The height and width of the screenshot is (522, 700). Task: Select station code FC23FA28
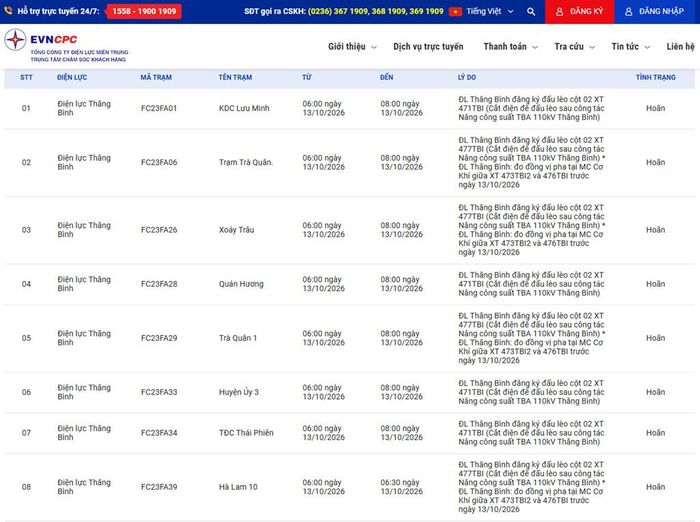[x=159, y=284]
